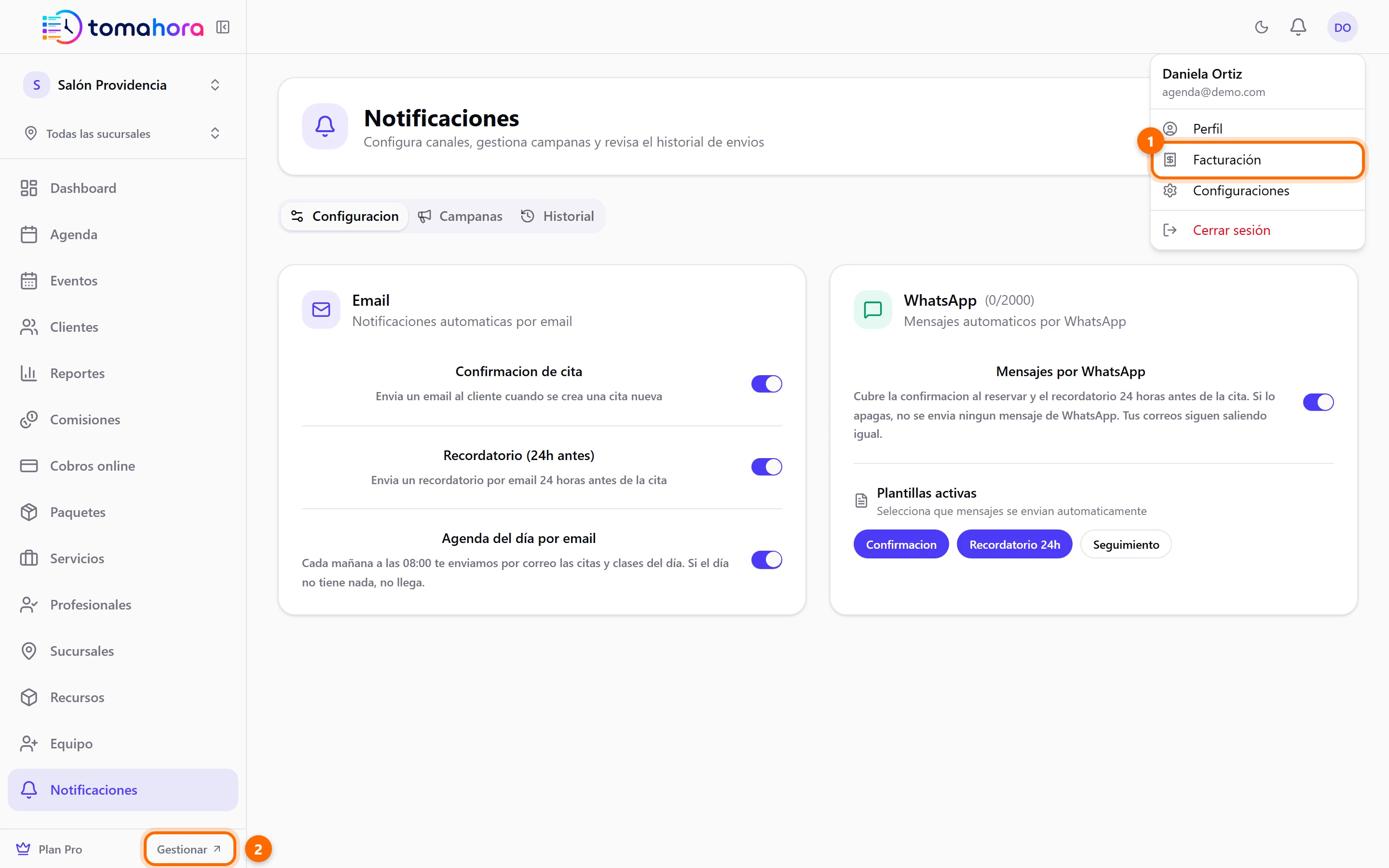Switch to dark mode with the moon icon

pyautogui.click(x=1261, y=27)
